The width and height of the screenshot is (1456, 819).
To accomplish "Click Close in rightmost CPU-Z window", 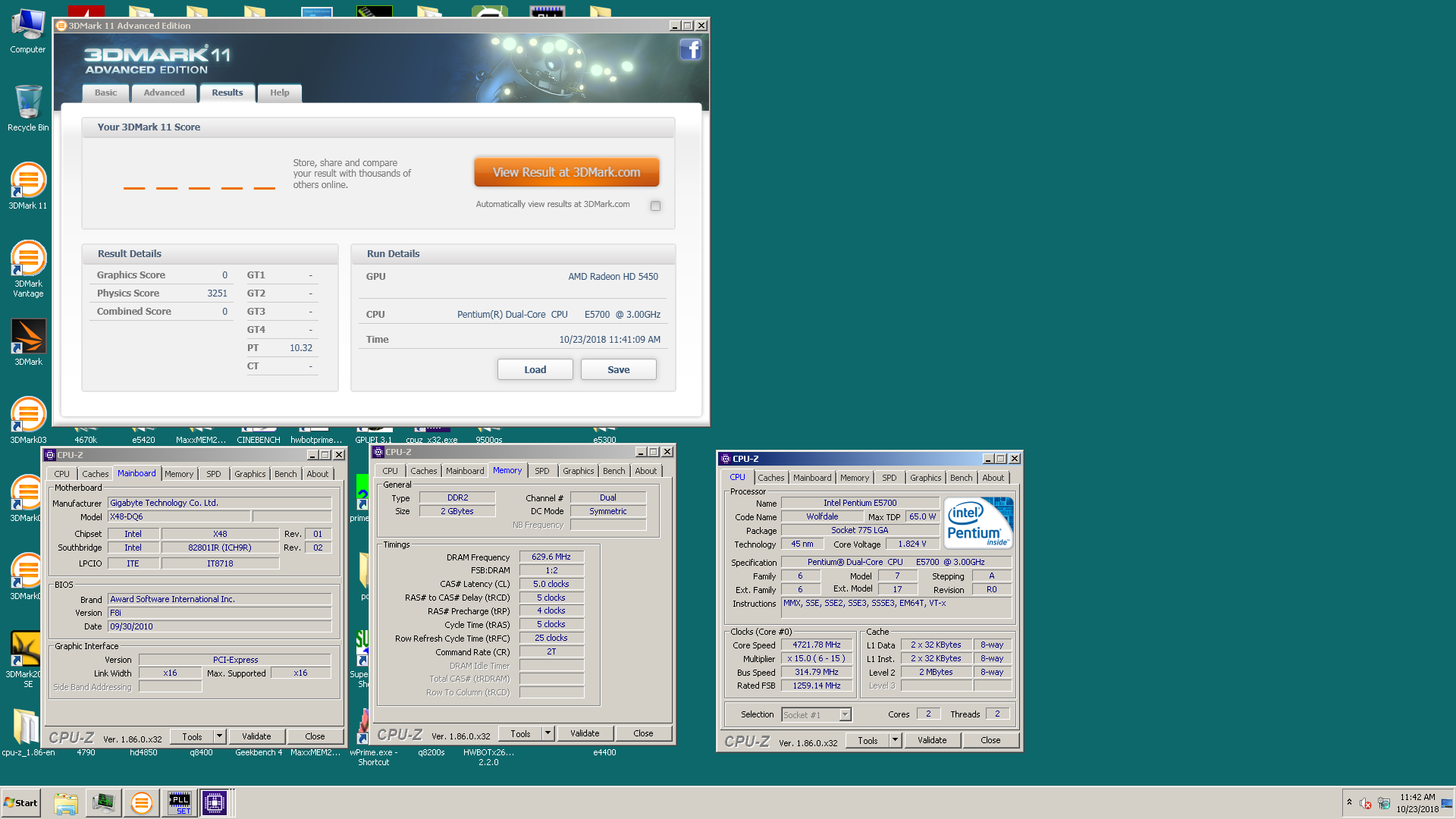I will [x=990, y=740].
